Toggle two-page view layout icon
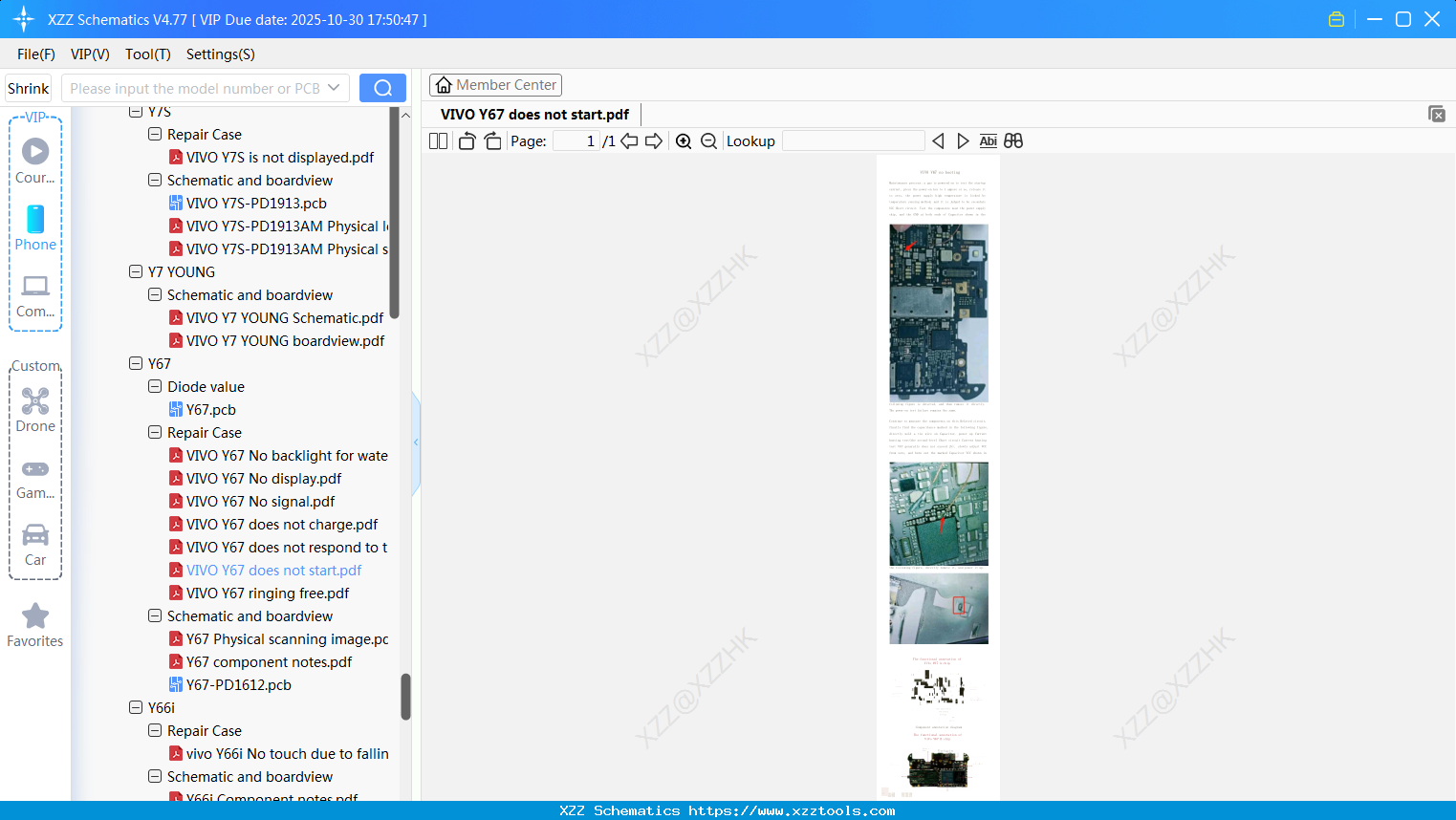 click(438, 141)
